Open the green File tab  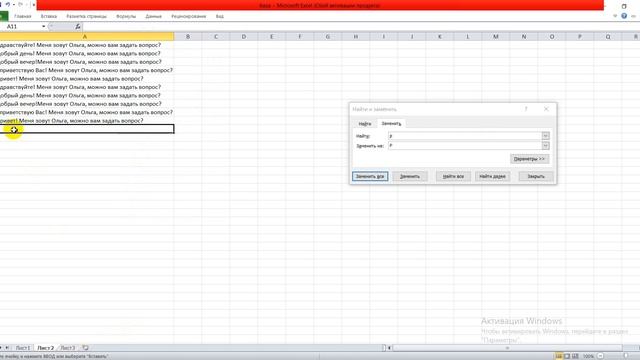point(4,16)
